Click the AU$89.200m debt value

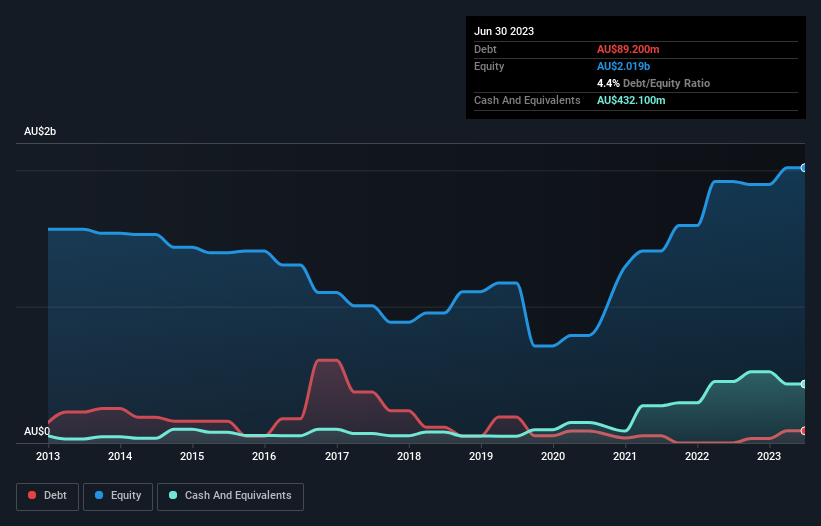(628, 49)
